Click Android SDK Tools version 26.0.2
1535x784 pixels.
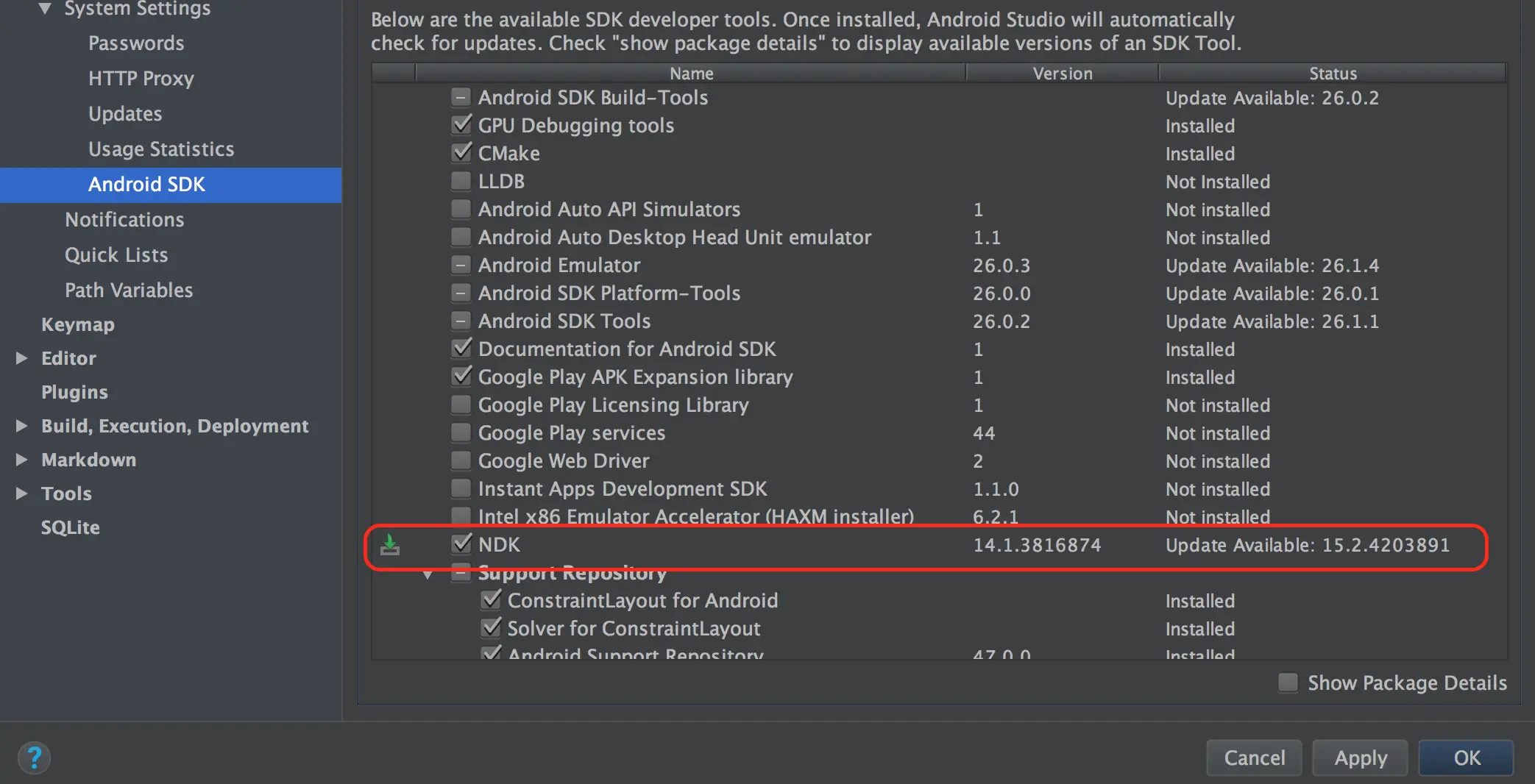click(1002, 321)
